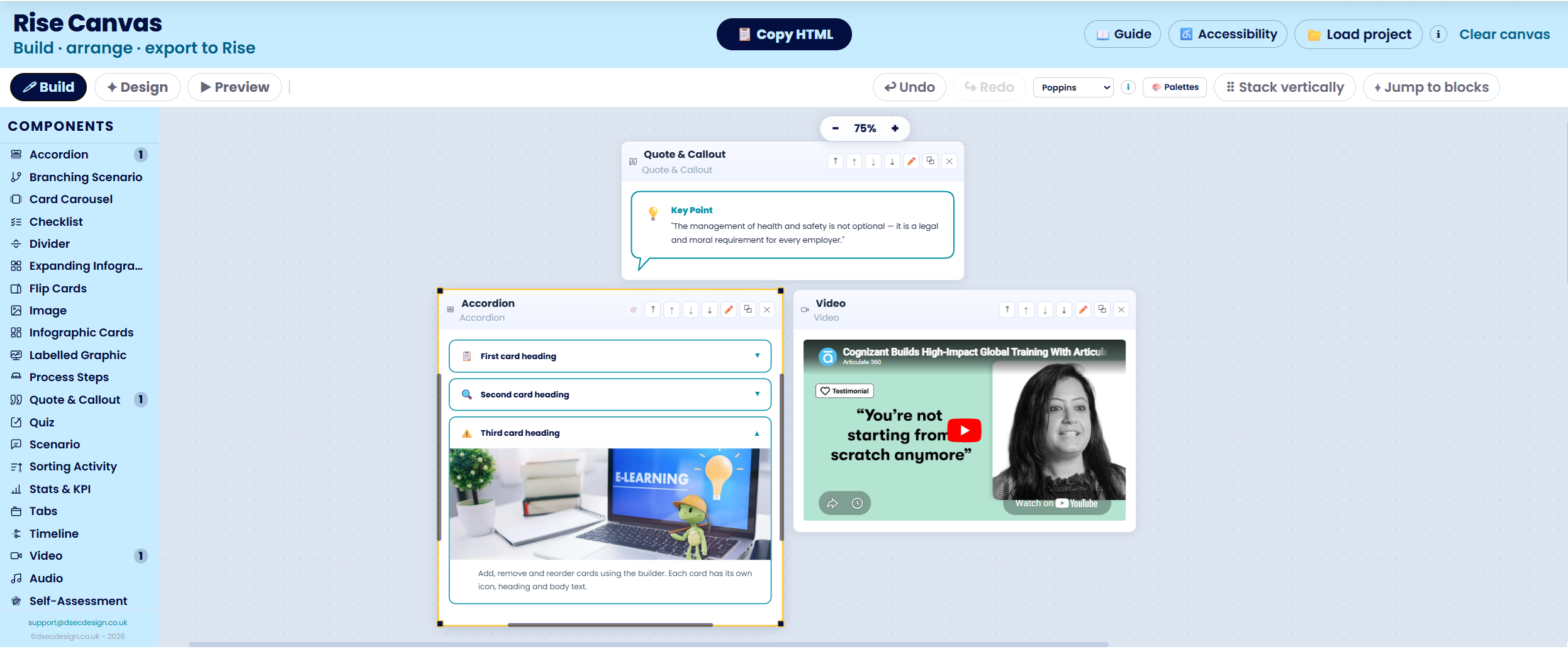
Task: Switch to Build mode
Action: point(48,87)
